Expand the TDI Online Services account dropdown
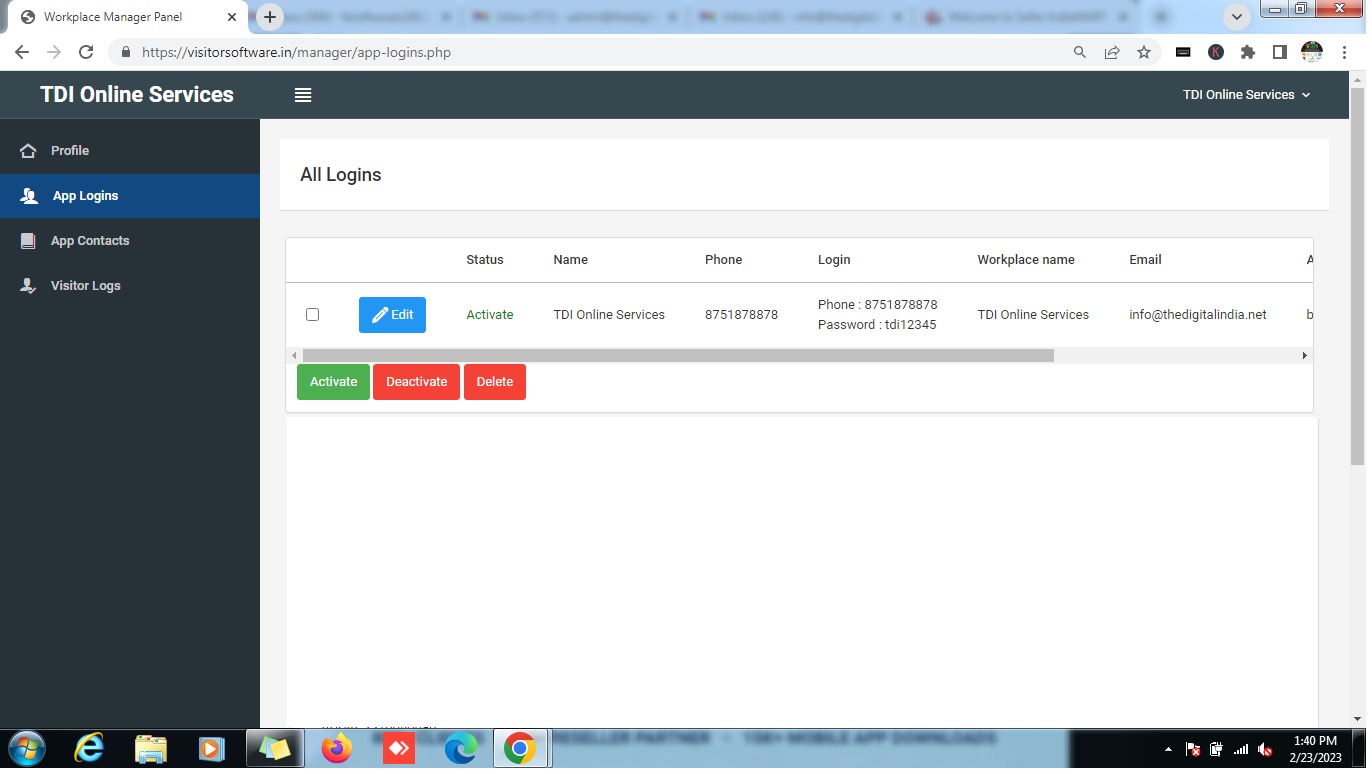The image size is (1372, 774). click(x=1245, y=95)
